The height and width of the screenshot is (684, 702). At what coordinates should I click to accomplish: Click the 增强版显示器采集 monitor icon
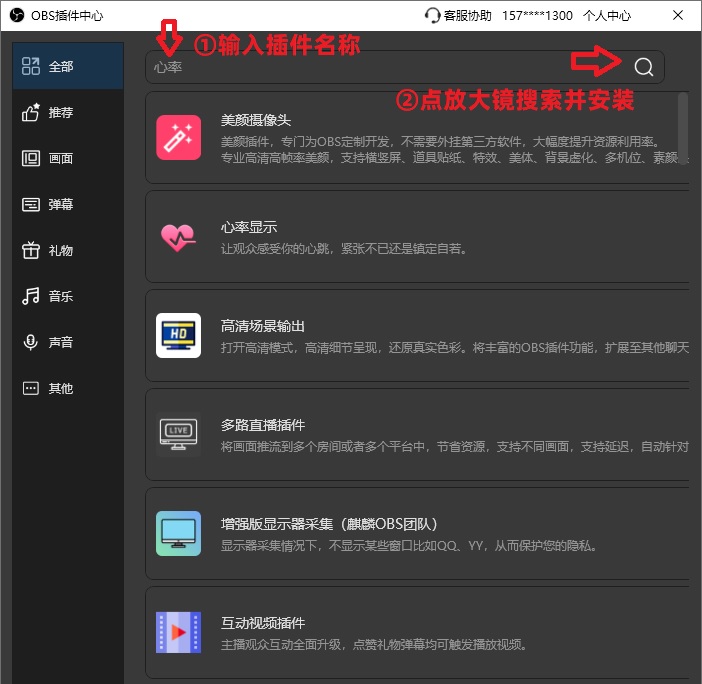coord(178,534)
